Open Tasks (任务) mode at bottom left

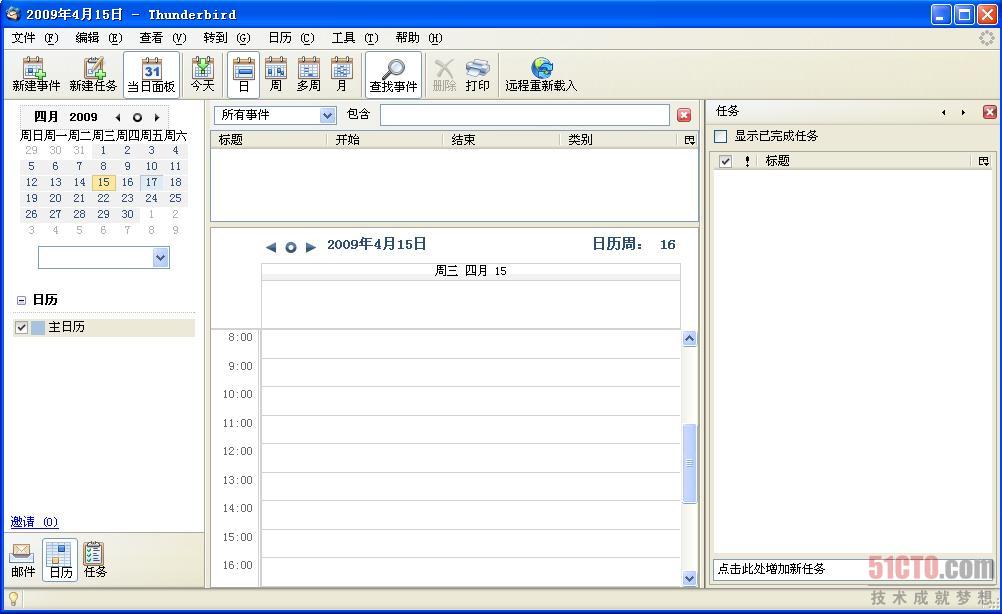tap(95, 560)
